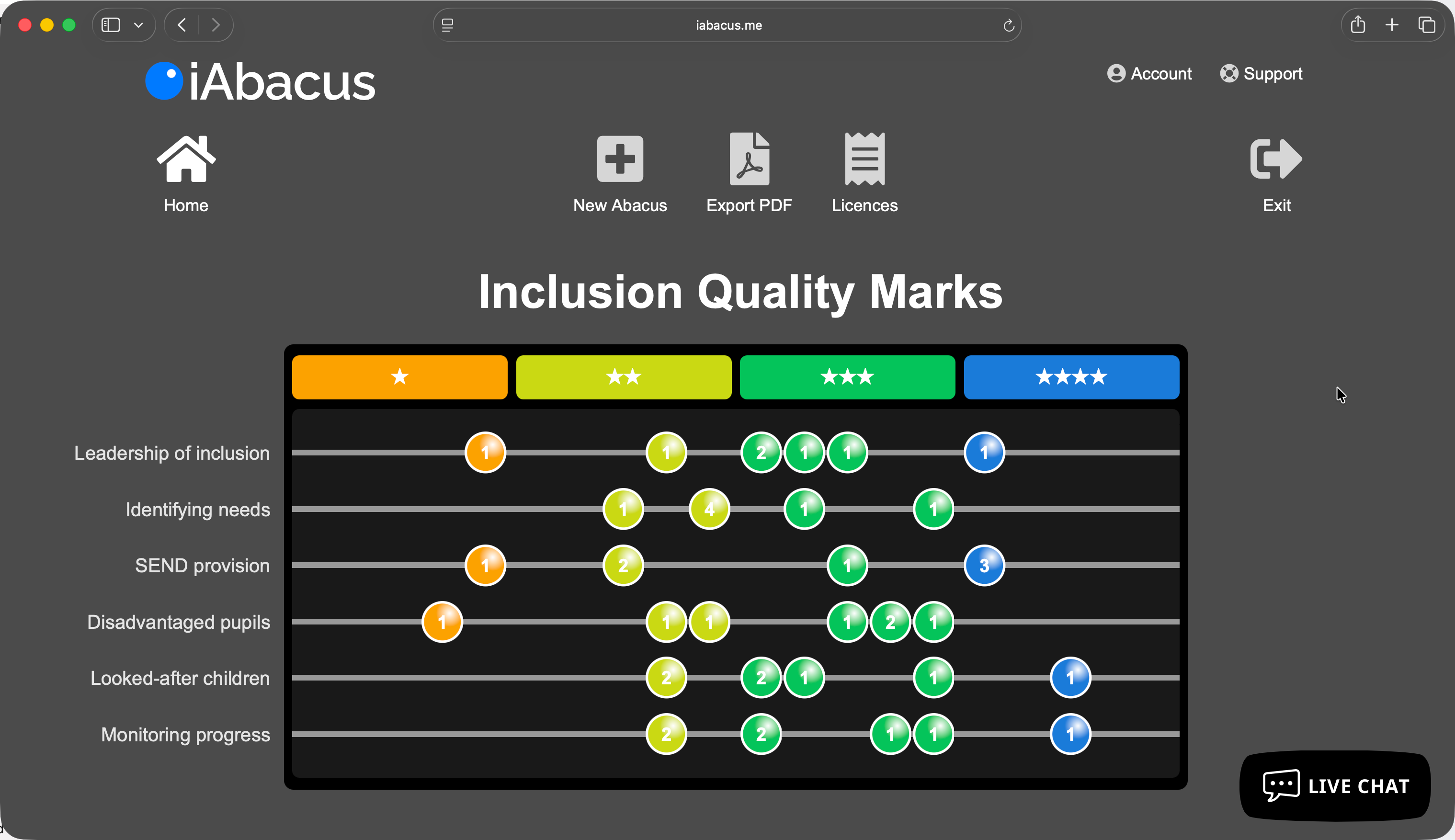Toggle the browser sidebar
The image size is (1455, 840).
tap(111, 25)
